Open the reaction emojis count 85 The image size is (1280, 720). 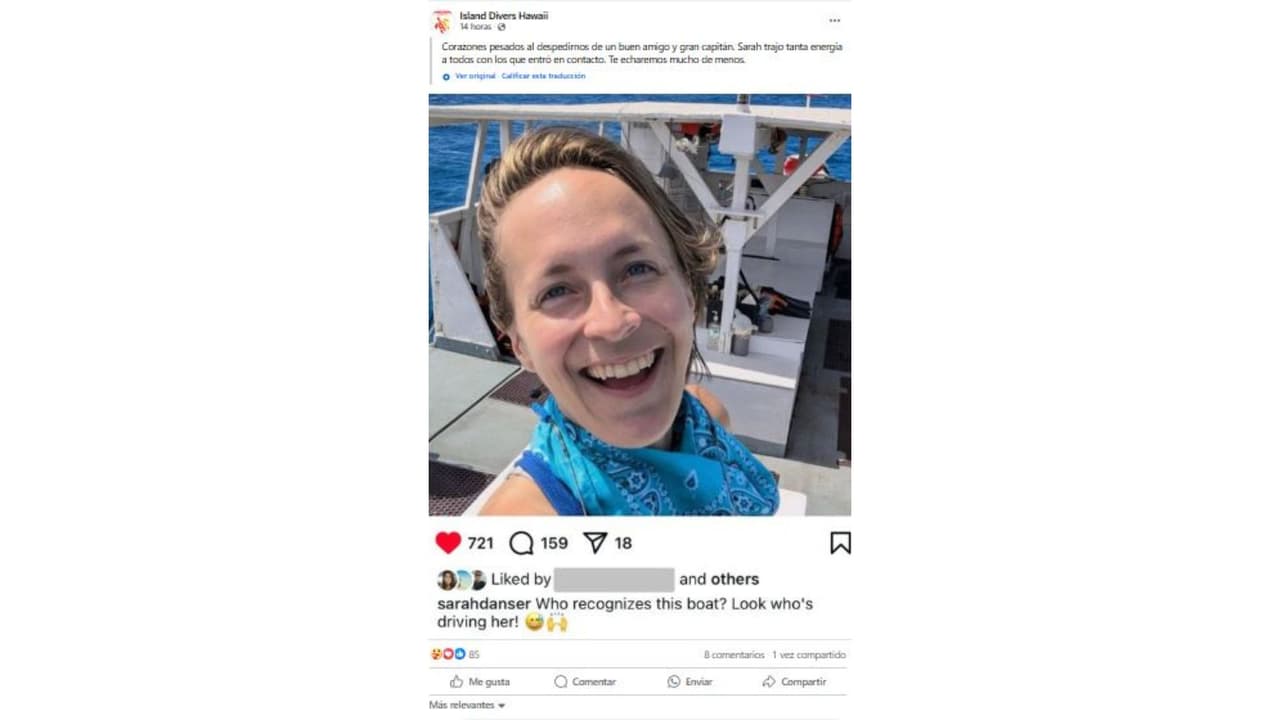[x=455, y=655]
